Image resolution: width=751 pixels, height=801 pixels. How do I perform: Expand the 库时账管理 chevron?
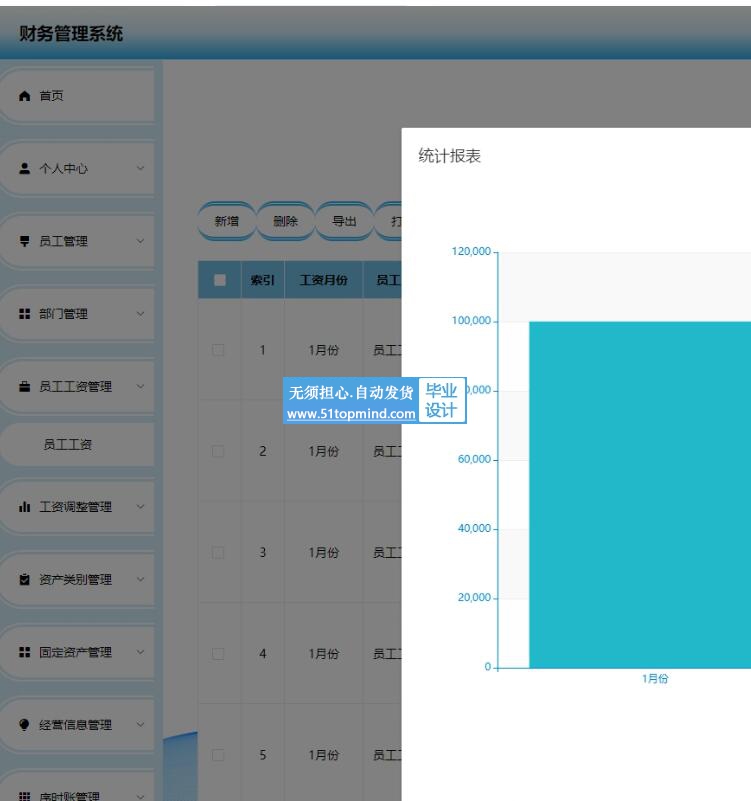(140, 796)
